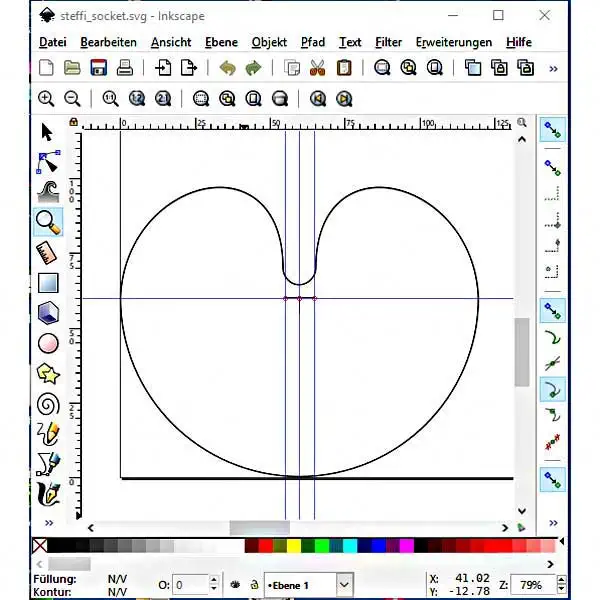Click the undo arrow icon
Viewport: 600px width, 600px height.
(227, 68)
